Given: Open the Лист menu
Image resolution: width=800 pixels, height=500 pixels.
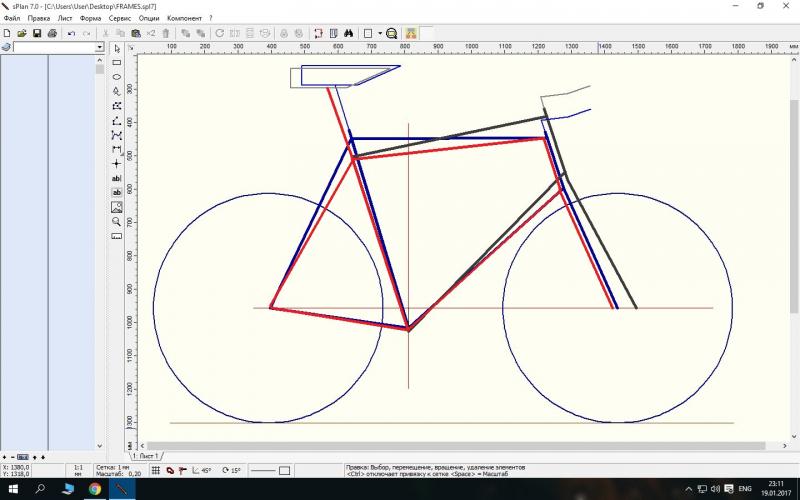Looking at the screenshot, I should (x=65, y=18).
